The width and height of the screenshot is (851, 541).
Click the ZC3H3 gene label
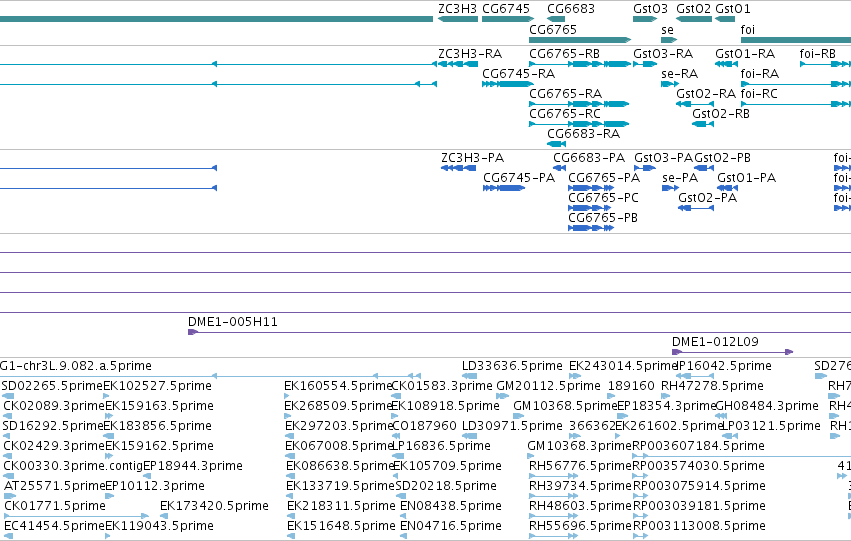(458, 9)
